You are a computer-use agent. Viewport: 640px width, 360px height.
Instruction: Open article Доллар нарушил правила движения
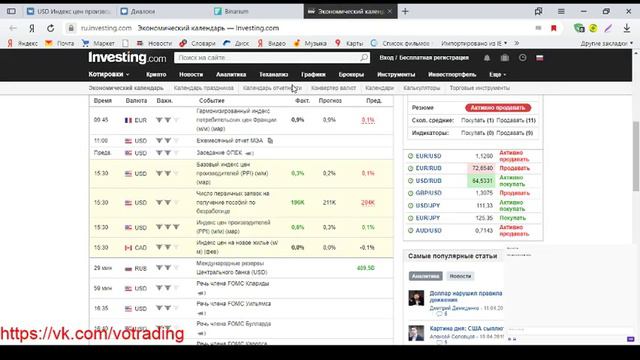point(466,296)
